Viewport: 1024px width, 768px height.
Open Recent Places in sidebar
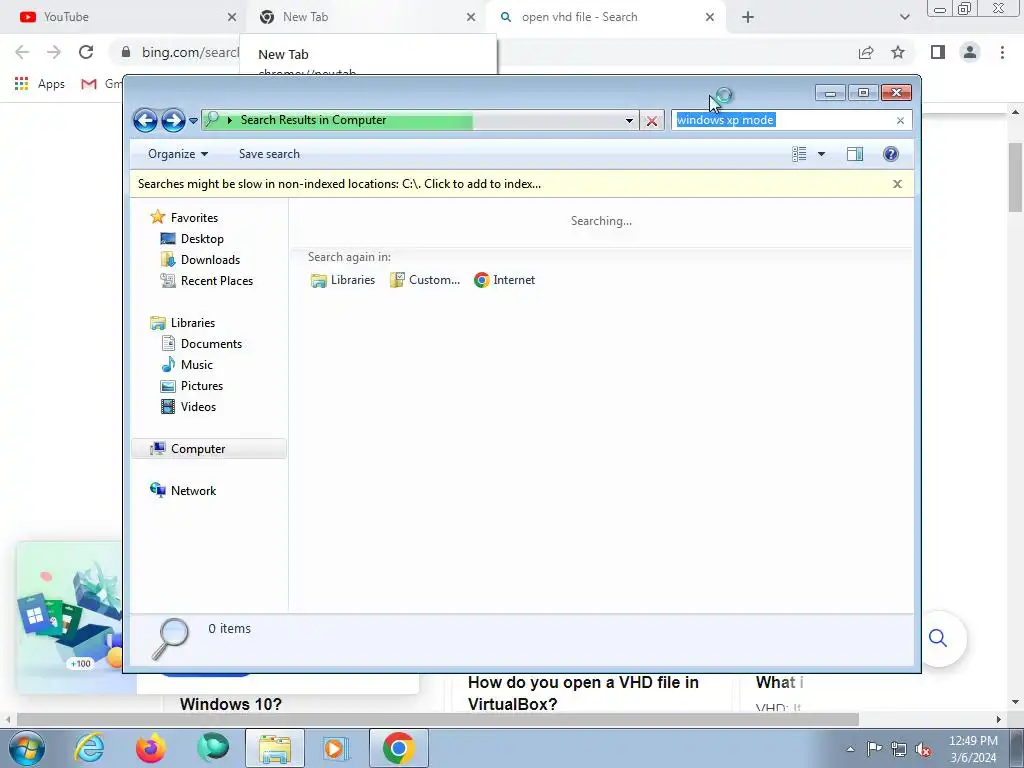pos(206,281)
